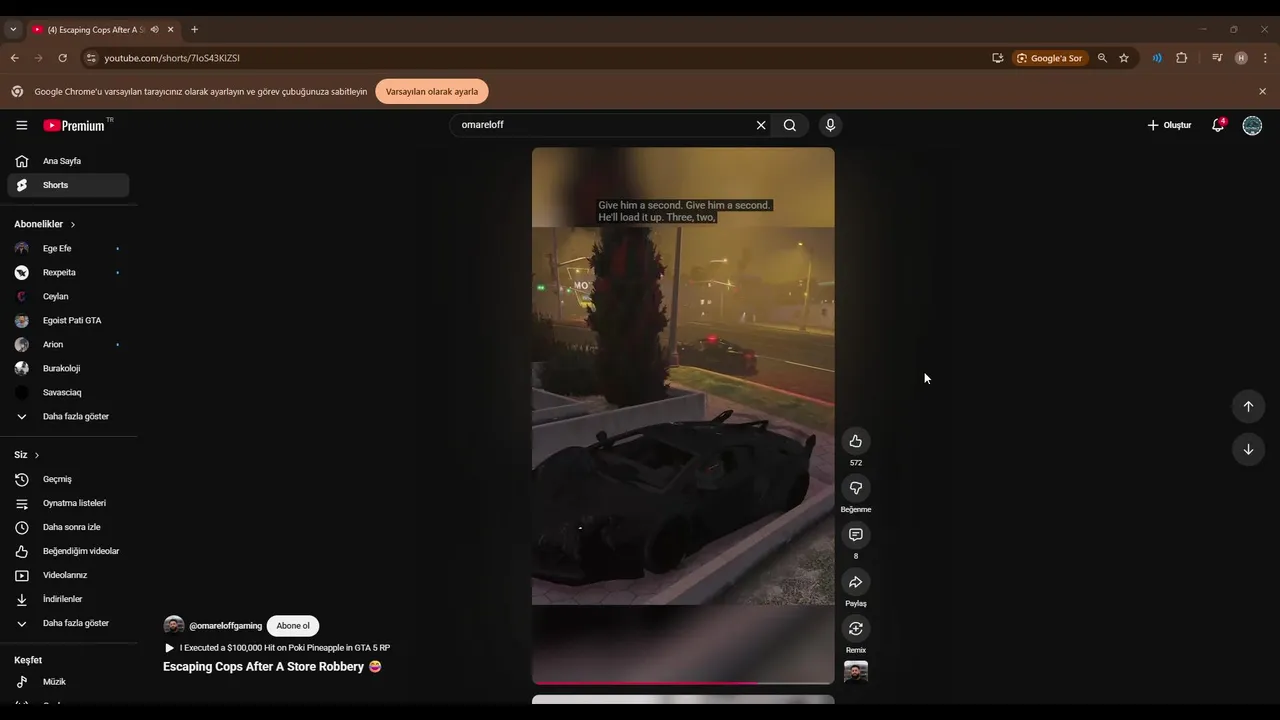Image resolution: width=1280 pixels, height=720 pixels.
Task: Expand Siz section Daha fazla göster
Action: click(68, 623)
